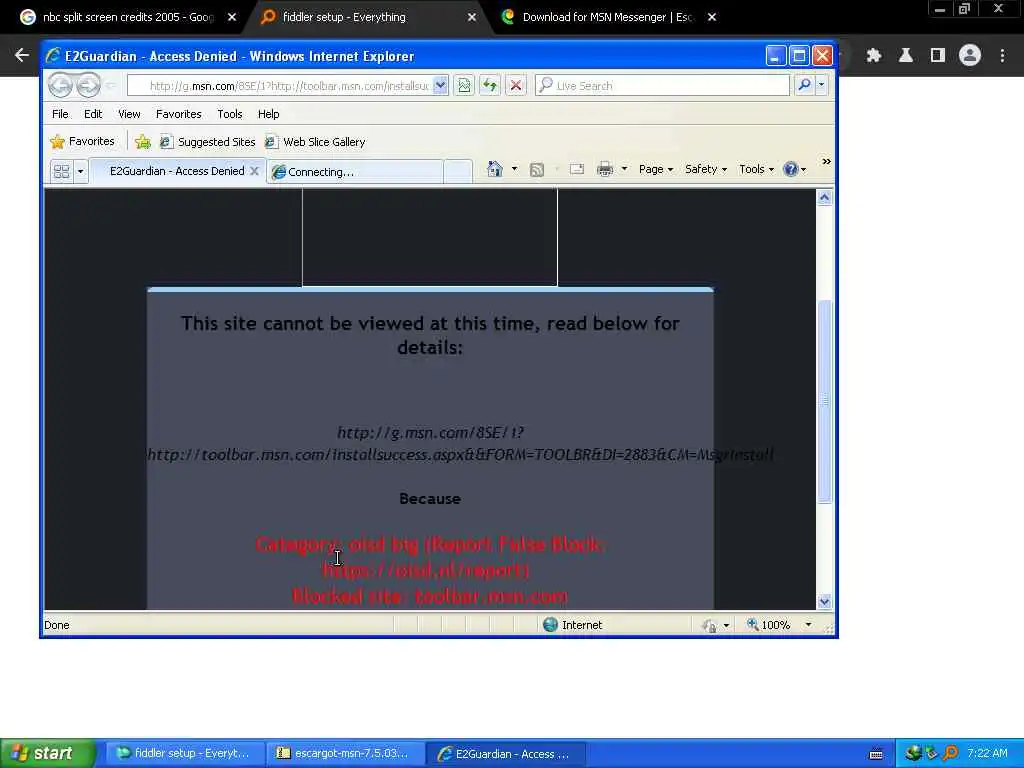
Task: Open the E2Guardian taskbar item
Action: point(506,754)
